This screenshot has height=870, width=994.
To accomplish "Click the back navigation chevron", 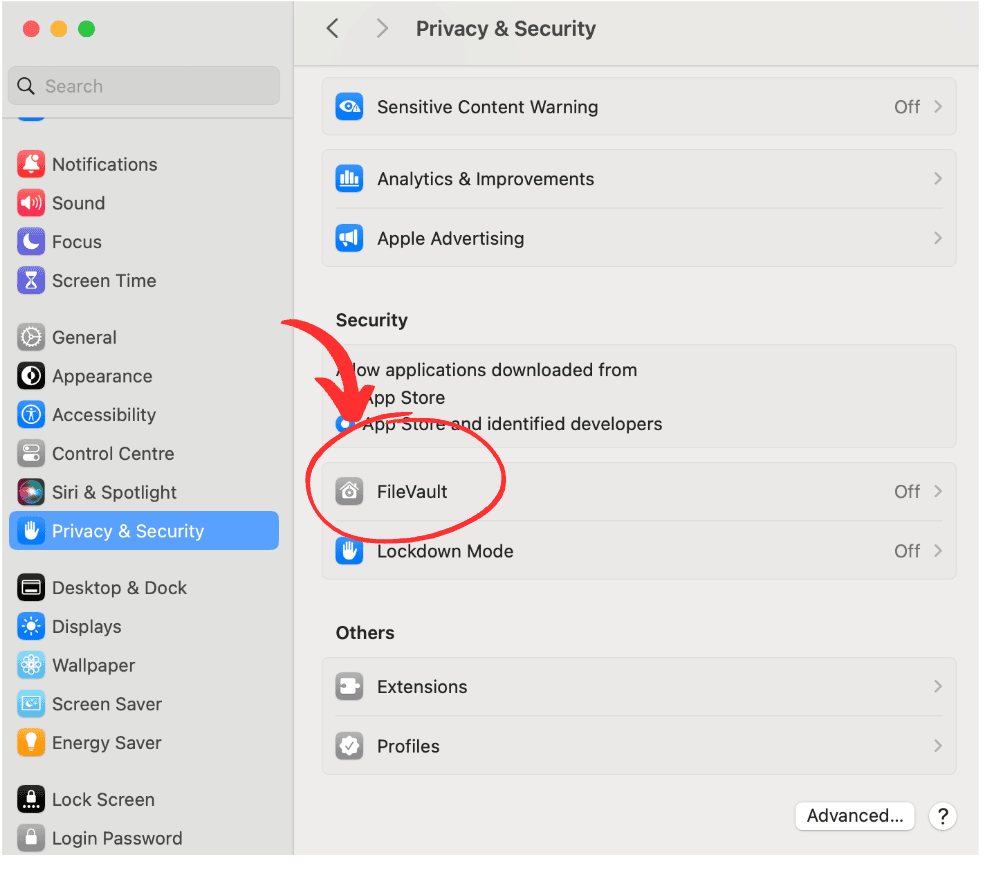I will click(332, 29).
